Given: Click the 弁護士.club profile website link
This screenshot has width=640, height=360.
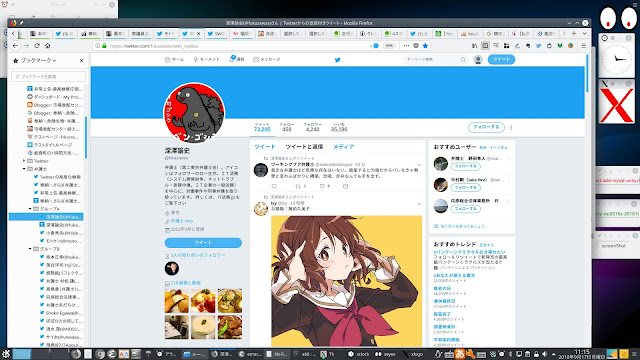Looking at the screenshot, I should (182, 221).
